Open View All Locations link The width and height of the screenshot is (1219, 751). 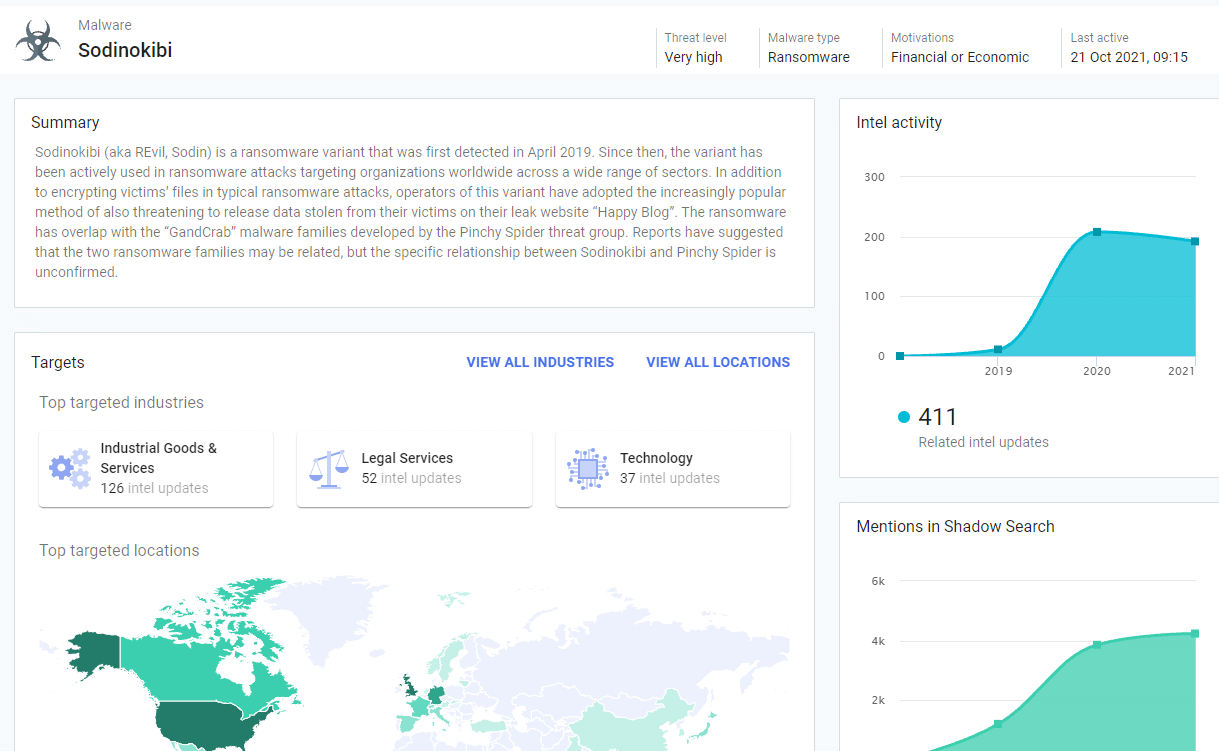tap(718, 362)
